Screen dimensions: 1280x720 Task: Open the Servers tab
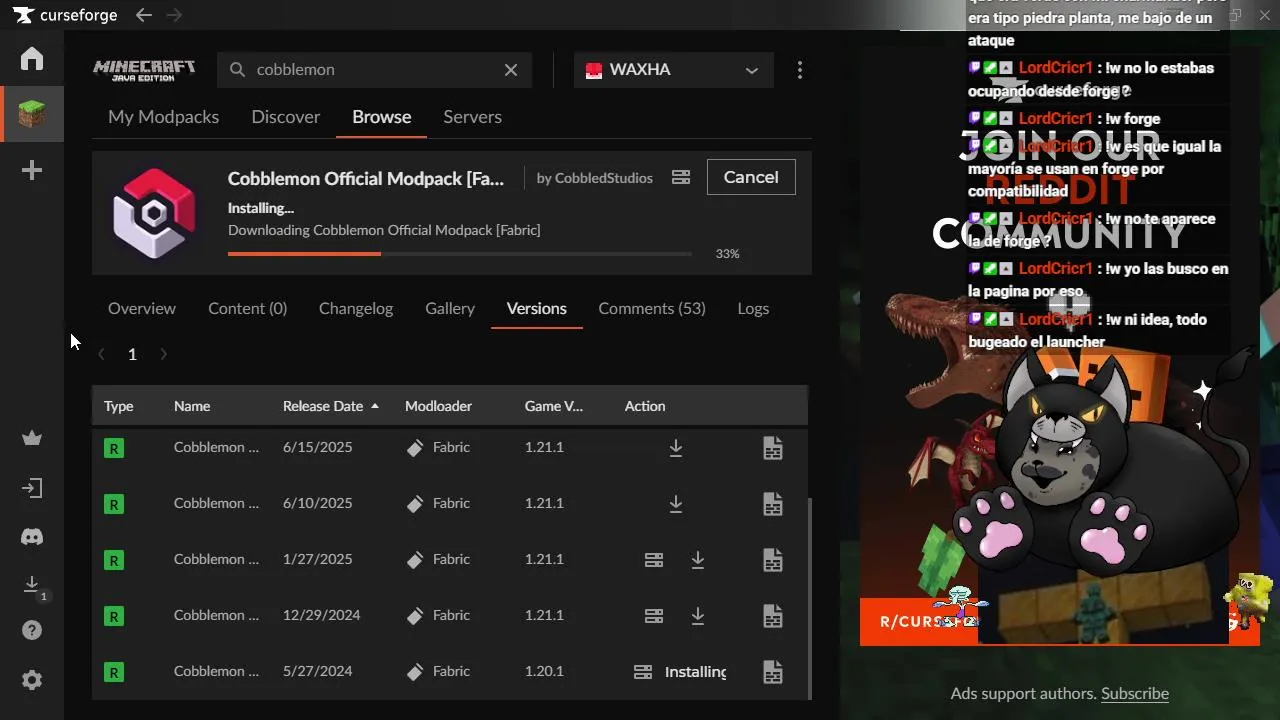472,117
